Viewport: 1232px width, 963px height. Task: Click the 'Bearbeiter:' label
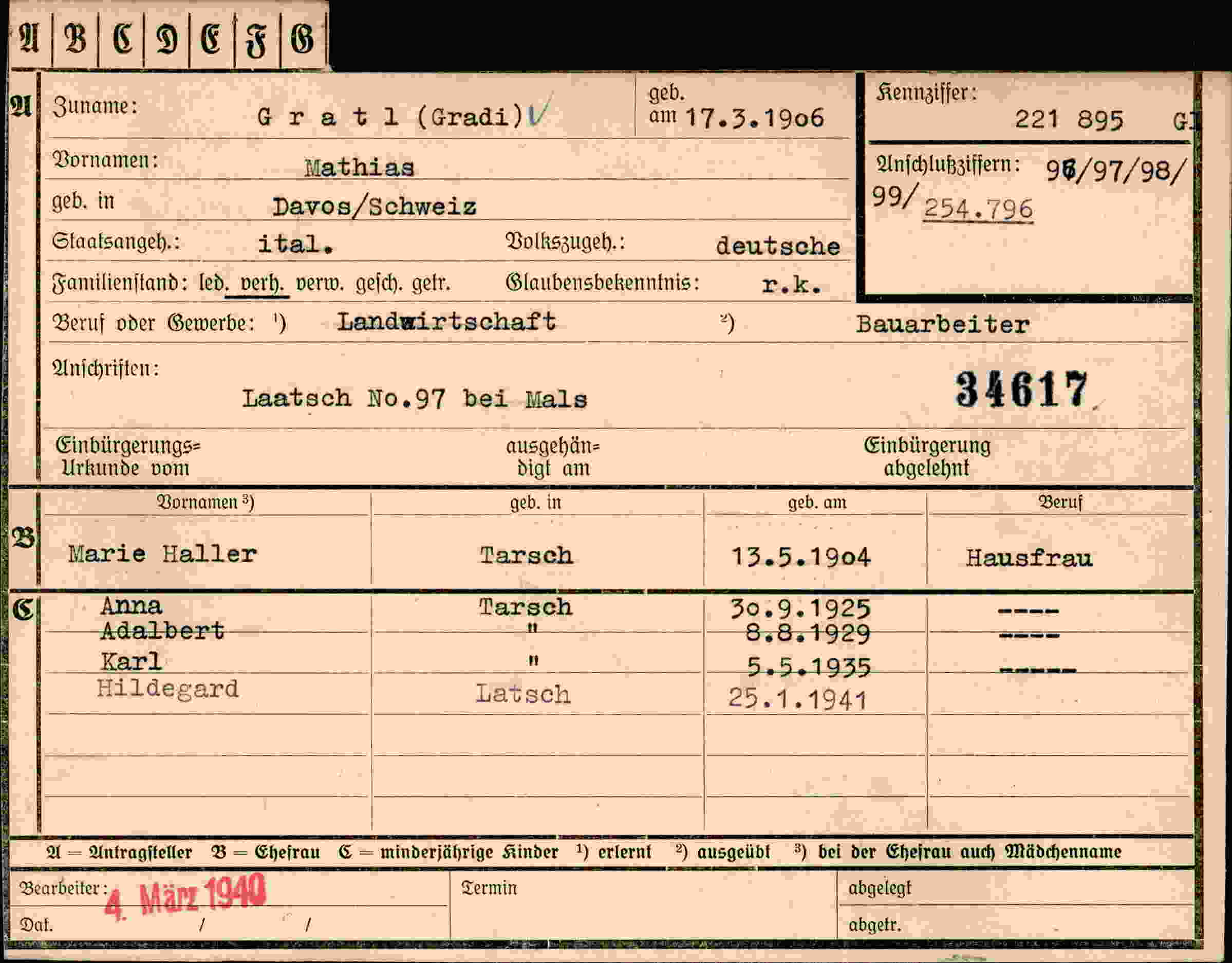[x=64, y=888]
